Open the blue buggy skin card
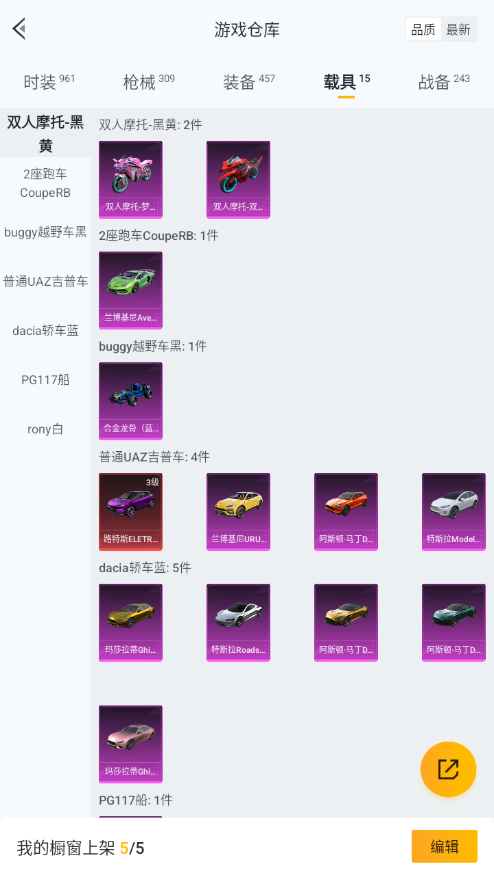Viewport: 494px width, 875px height. (x=131, y=401)
